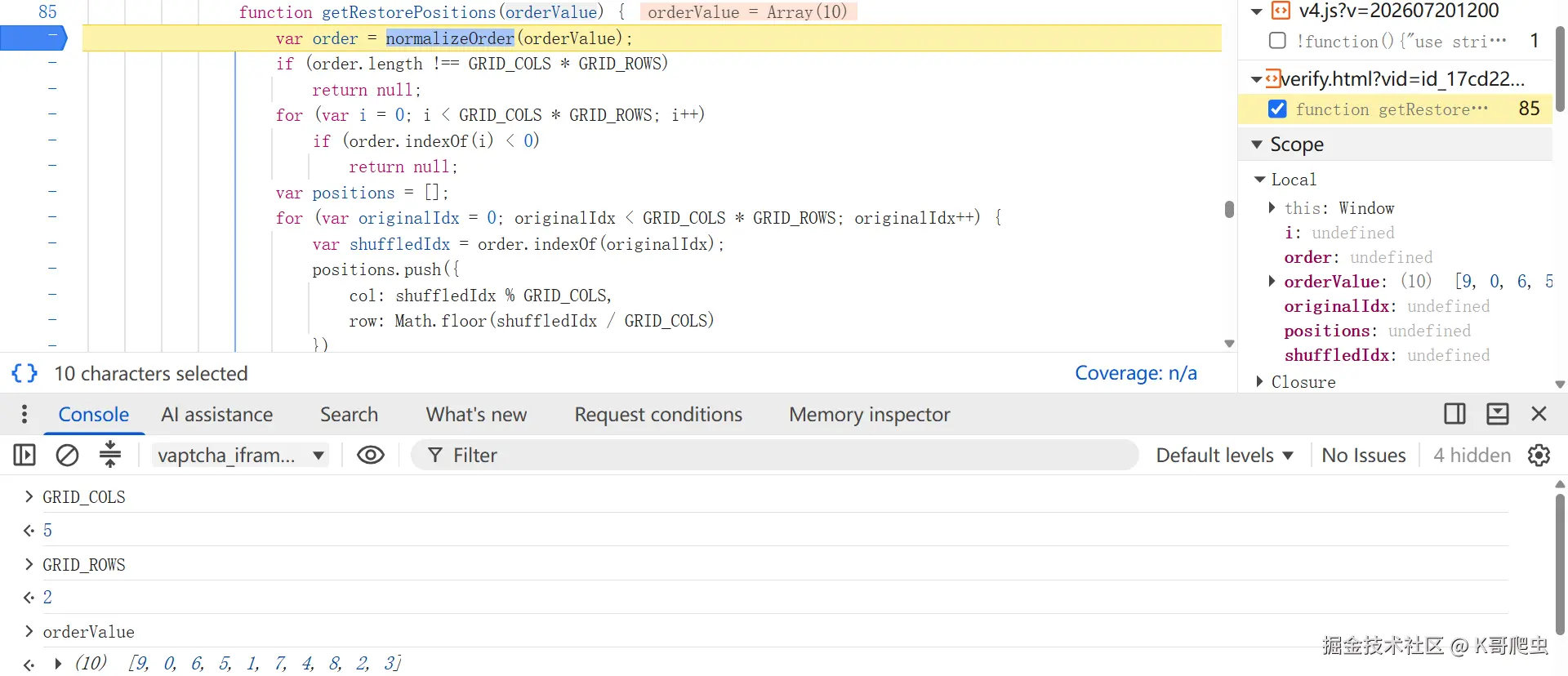
Task: Click the 'shuffledIdx: undefined' scope variable
Action: pos(1387,355)
